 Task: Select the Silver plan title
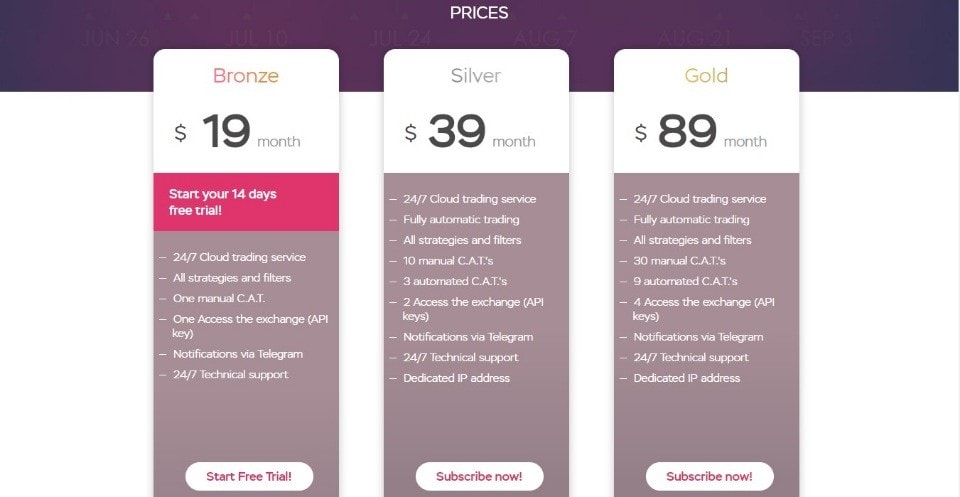coord(476,76)
